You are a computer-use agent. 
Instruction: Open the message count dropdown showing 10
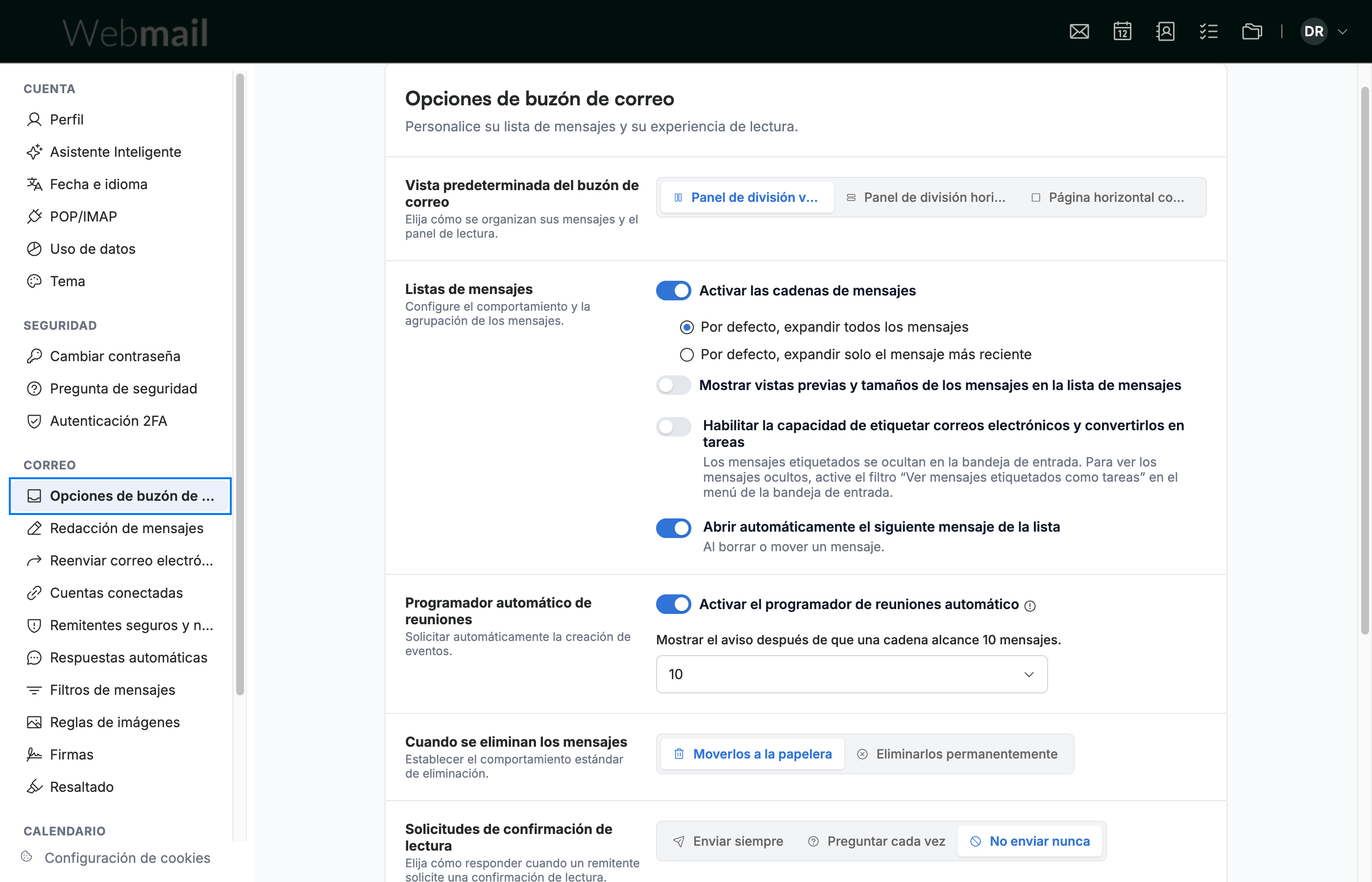click(852, 674)
